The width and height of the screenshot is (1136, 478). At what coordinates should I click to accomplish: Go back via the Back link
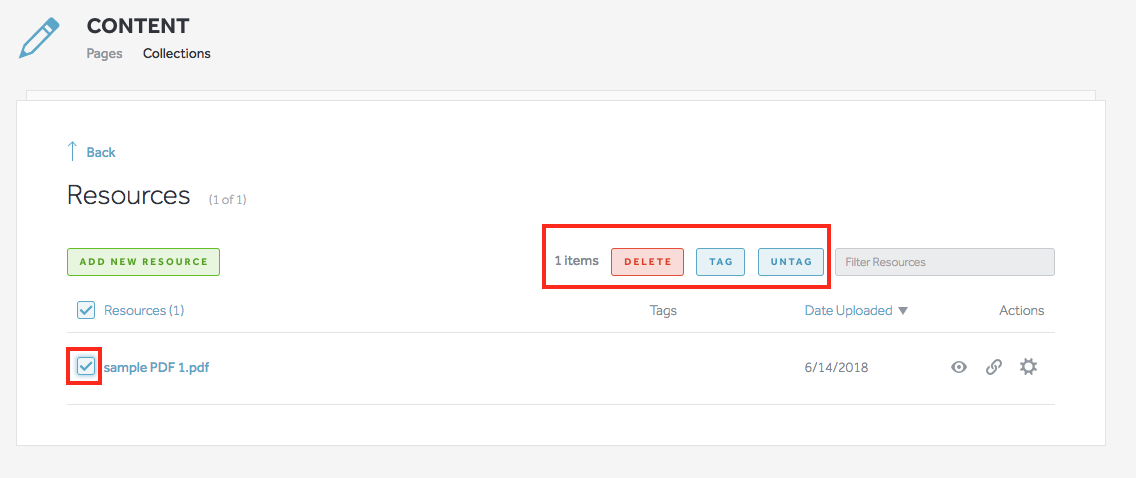pyautogui.click(x=101, y=153)
